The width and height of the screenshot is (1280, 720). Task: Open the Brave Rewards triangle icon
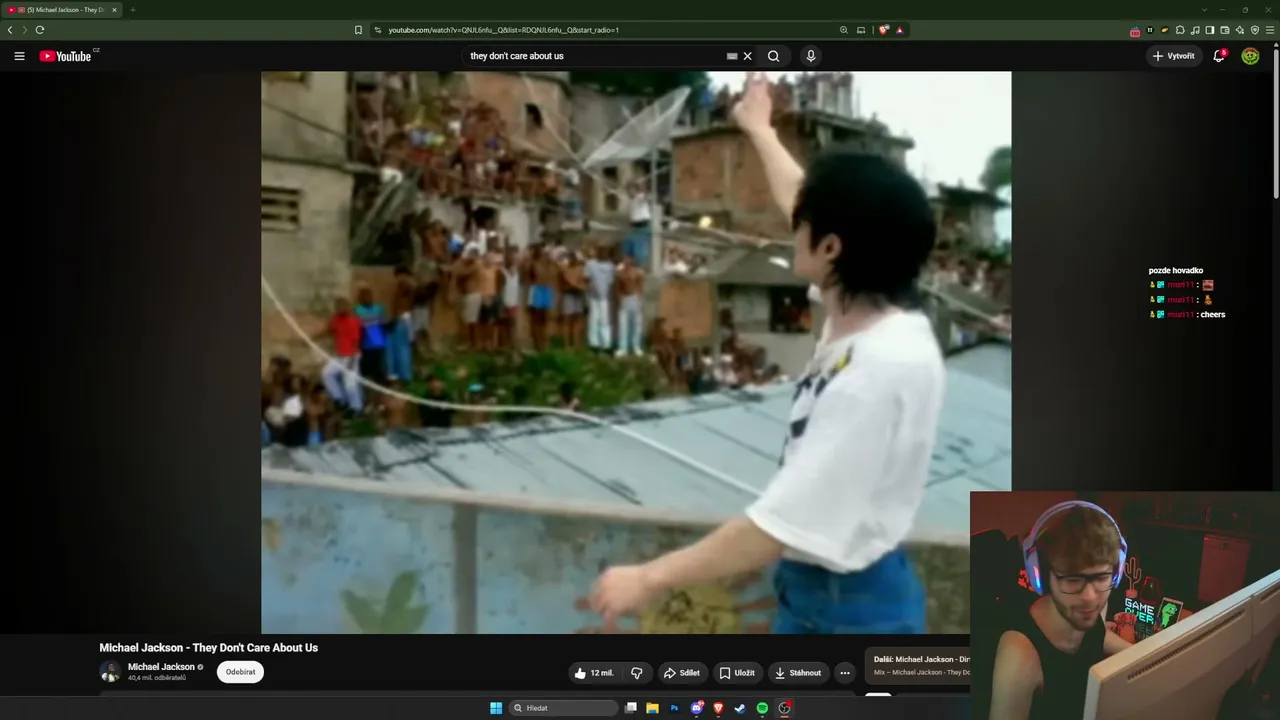click(900, 30)
